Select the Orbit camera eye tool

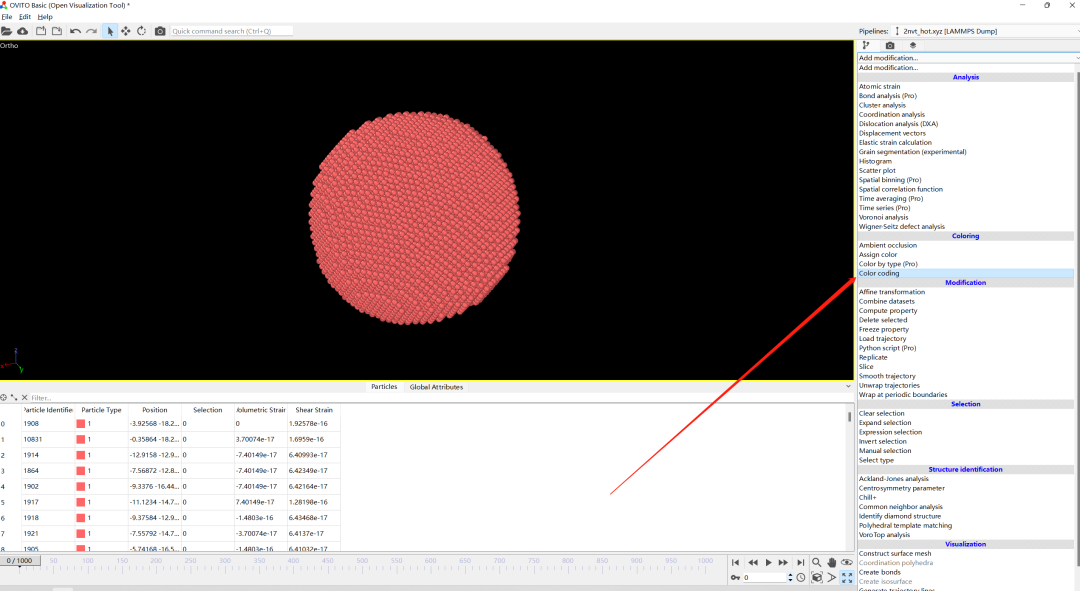tap(847, 563)
